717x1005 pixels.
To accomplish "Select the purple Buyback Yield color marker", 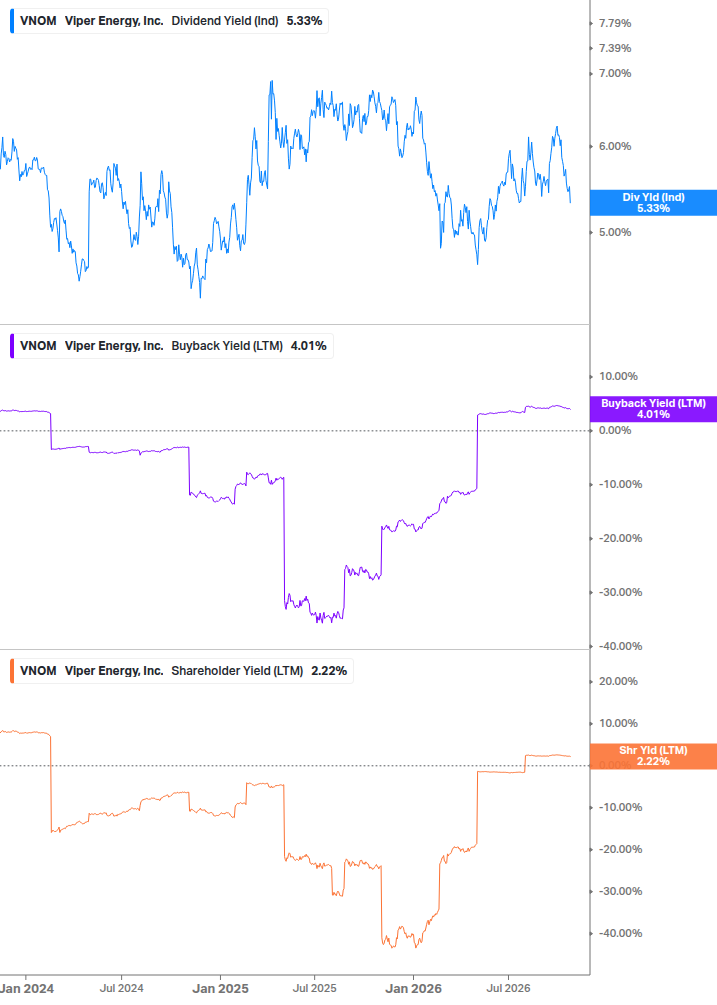I will (x=12, y=346).
